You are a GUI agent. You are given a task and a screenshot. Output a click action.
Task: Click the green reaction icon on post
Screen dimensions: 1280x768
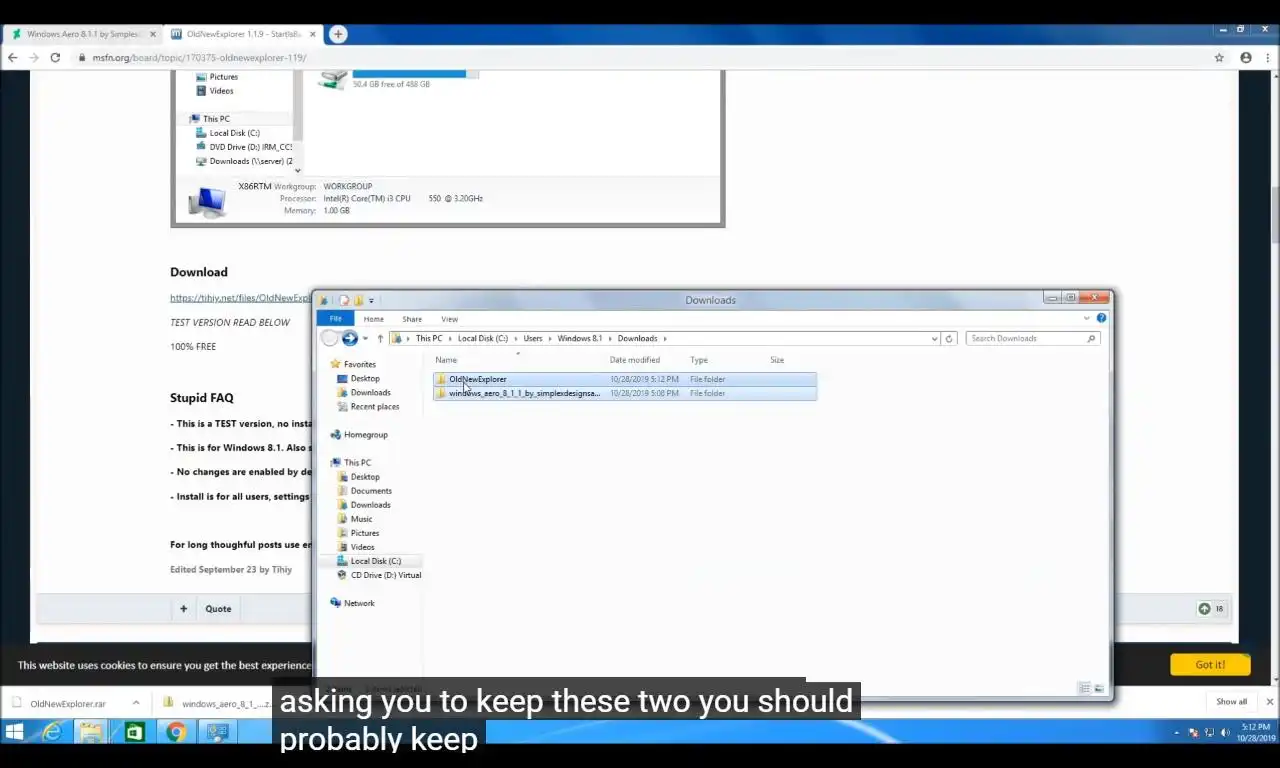(1205, 608)
